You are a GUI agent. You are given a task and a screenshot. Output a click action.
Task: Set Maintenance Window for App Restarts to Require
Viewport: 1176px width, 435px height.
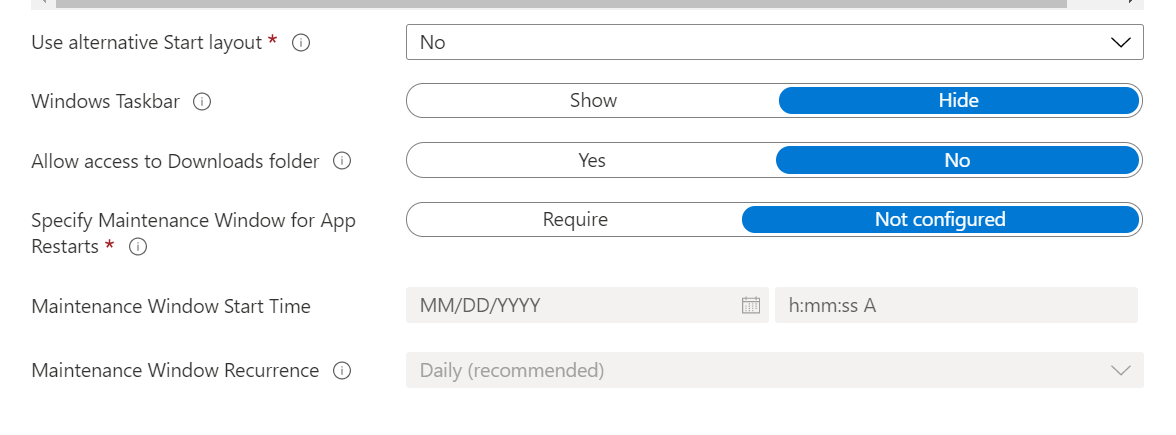click(x=575, y=220)
